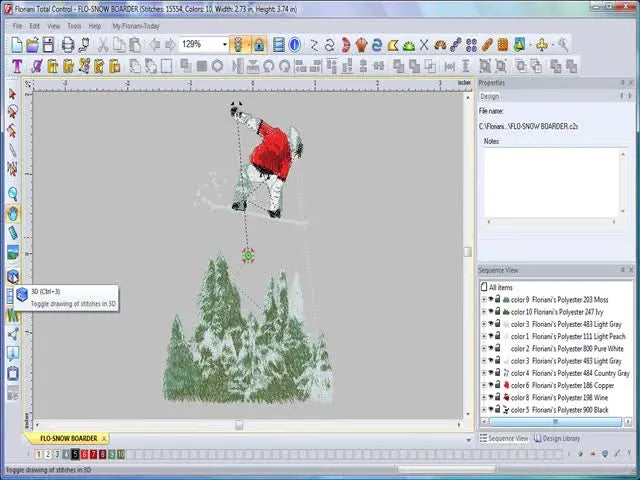The width and height of the screenshot is (640, 480).
Task: Click the purple slanted letter icon beside the T
Action: pyautogui.click(x=37, y=66)
